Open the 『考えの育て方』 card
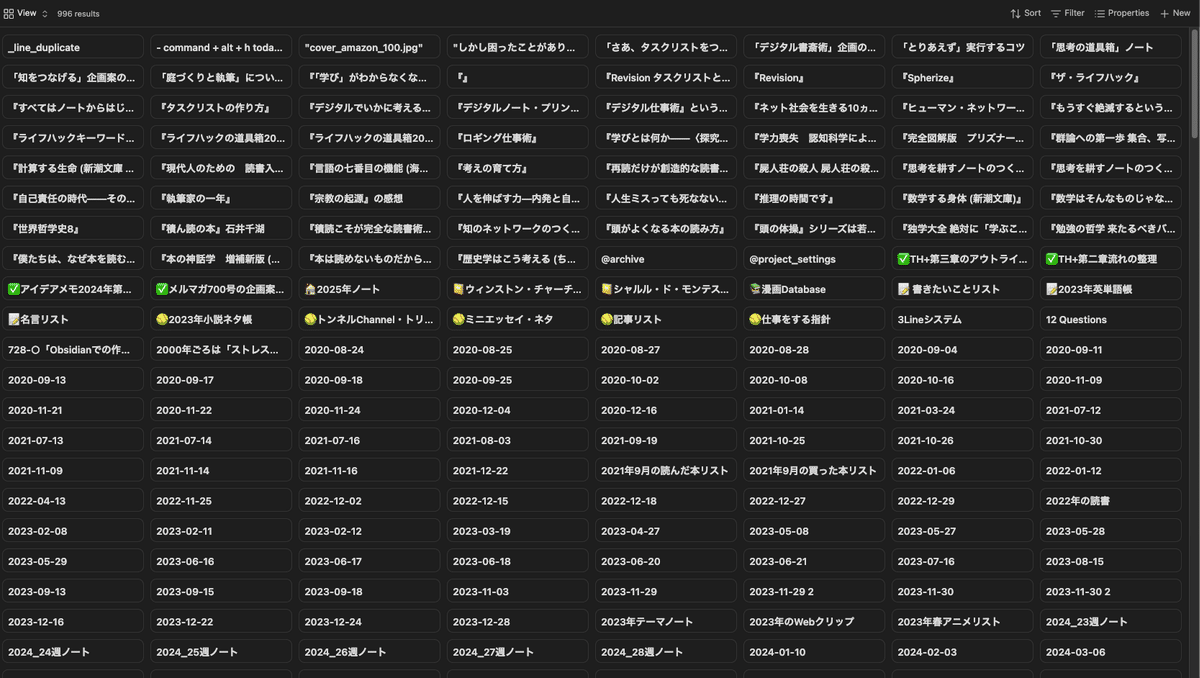 [x=517, y=169]
